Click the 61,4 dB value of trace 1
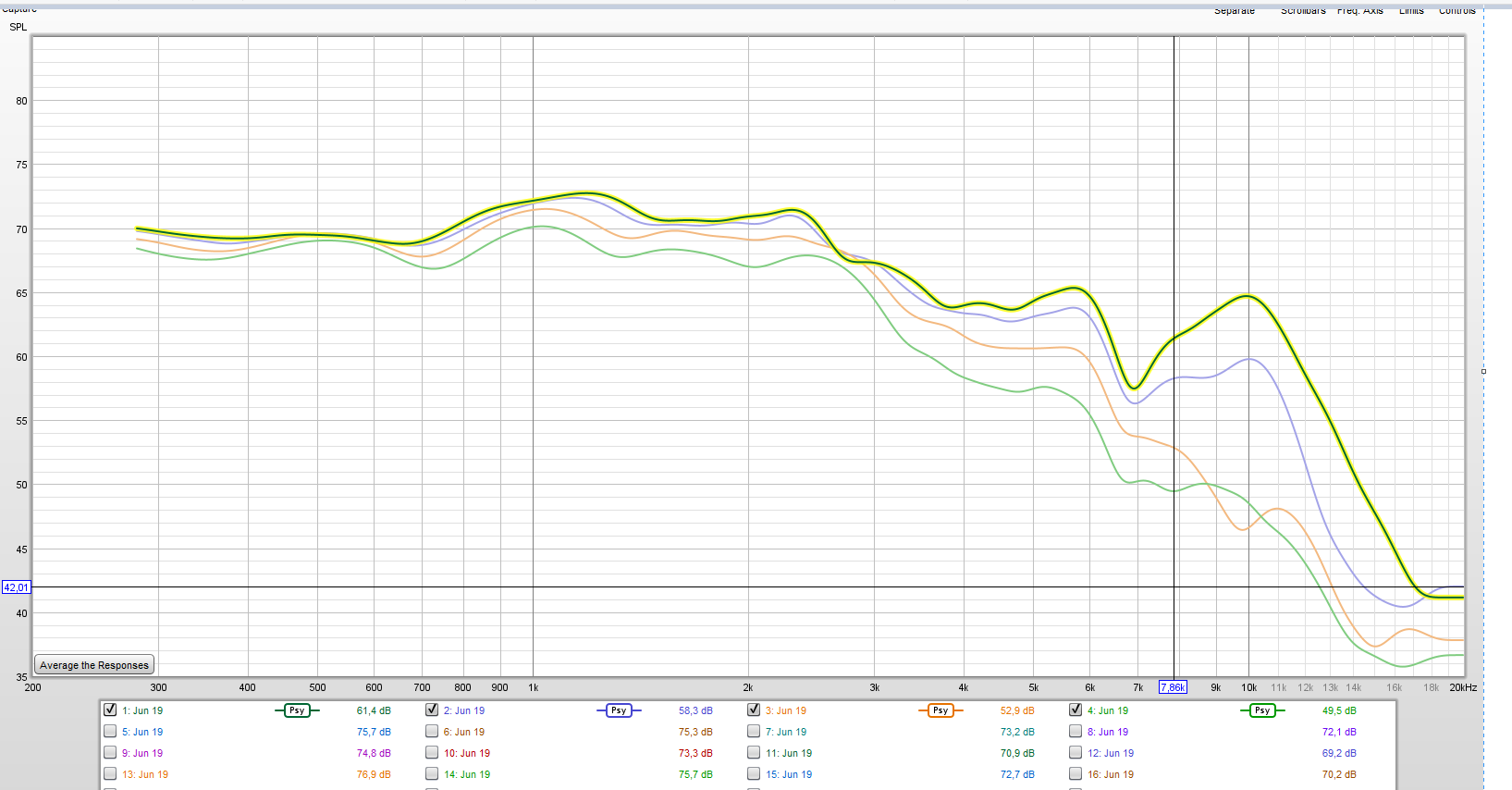Viewport: 1512px width, 790px height. coord(374,710)
